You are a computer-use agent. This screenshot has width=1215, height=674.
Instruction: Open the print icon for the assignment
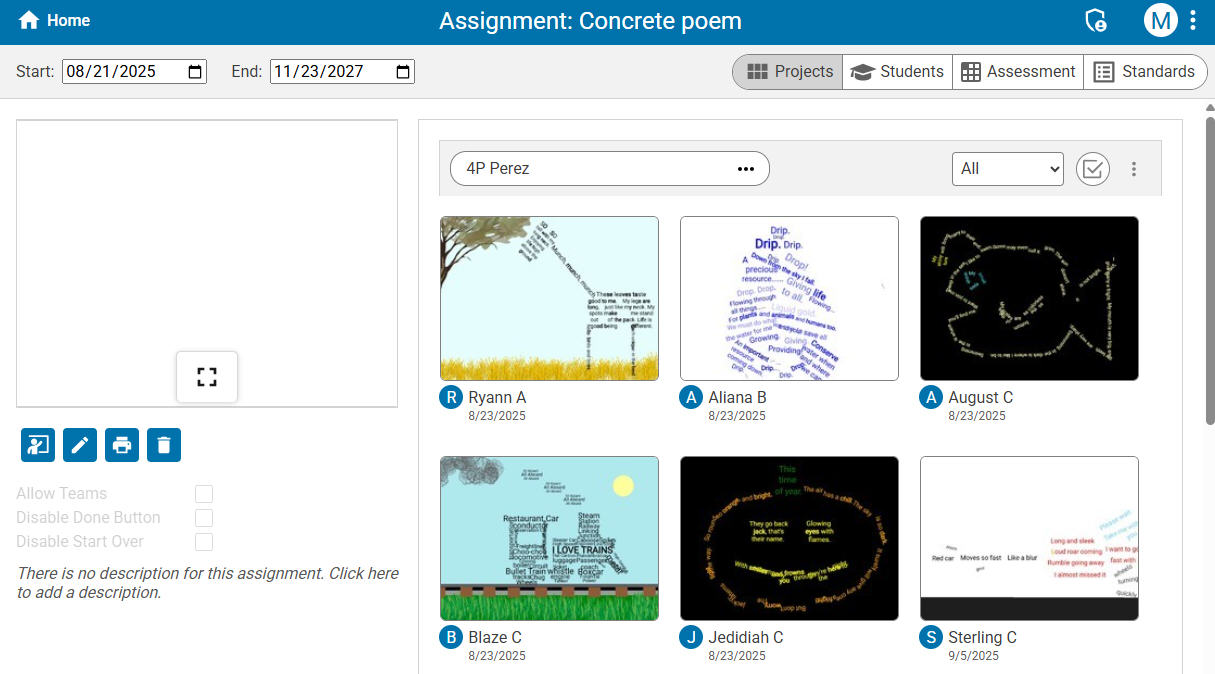coord(121,445)
